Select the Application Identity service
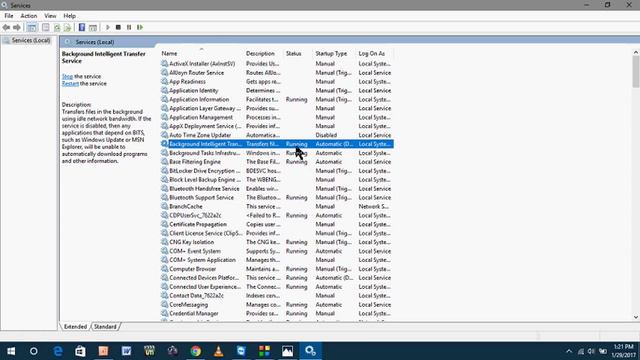 click(277, 91)
